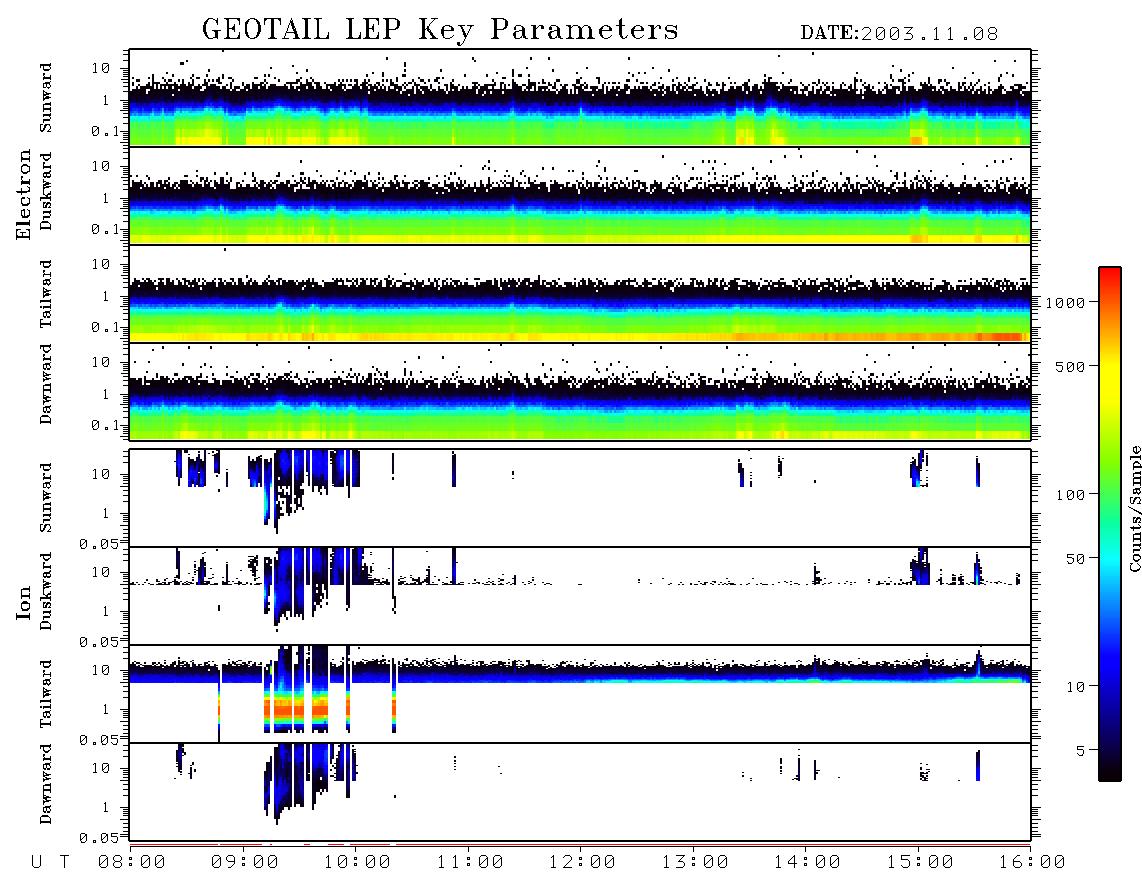Click the 50 colorbar tick label
Image resolution: width=1142 pixels, height=880 pixels.
(x=1075, y=559)
